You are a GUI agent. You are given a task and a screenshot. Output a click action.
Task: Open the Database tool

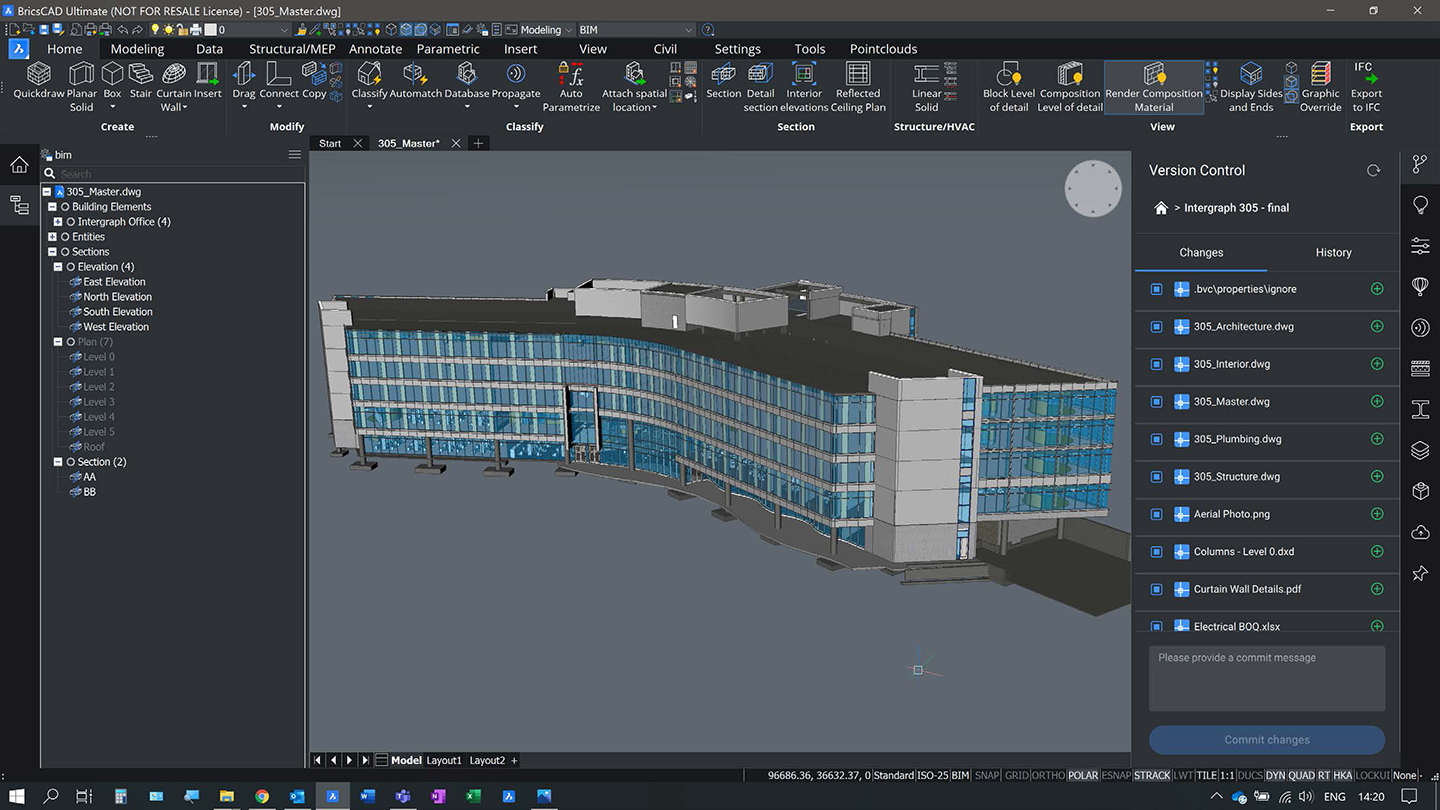[x=467, y=82]
